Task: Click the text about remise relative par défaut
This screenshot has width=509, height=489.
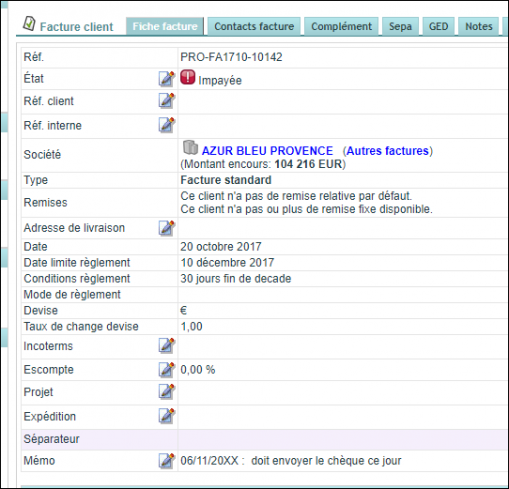Action: click(x=296, y=196)
